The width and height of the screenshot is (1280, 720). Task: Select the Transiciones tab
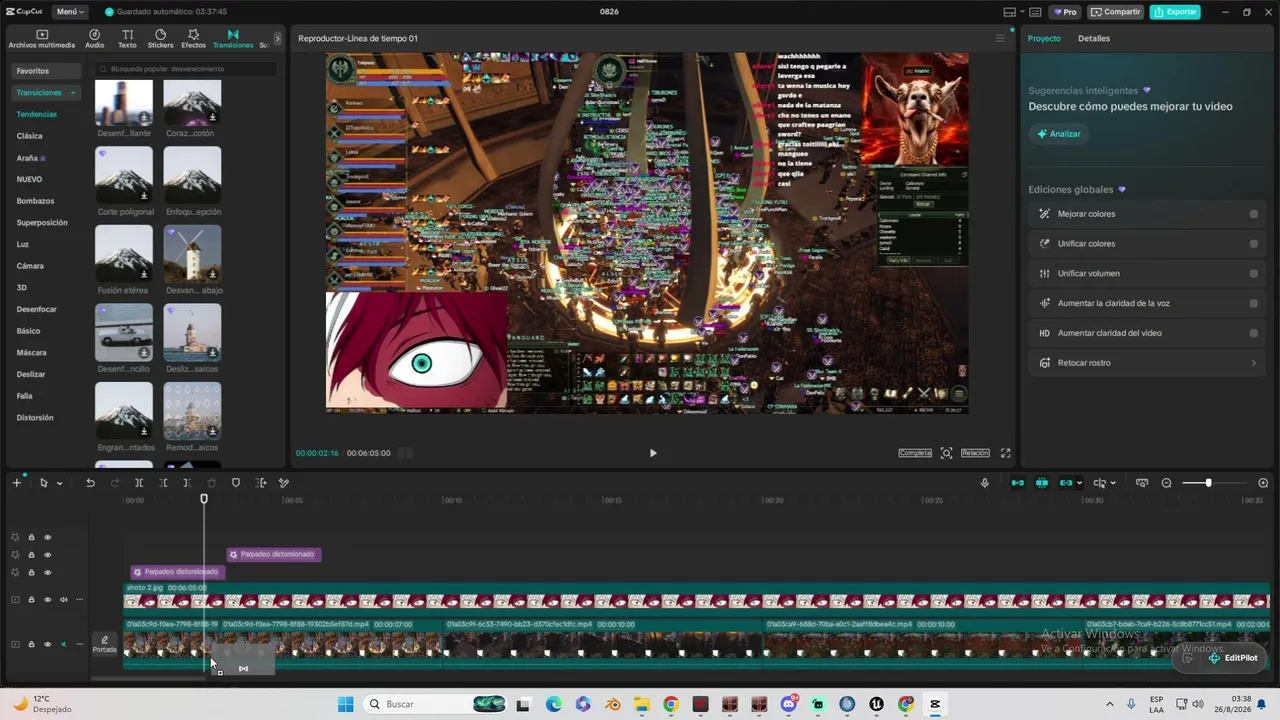tap(233, 39)
